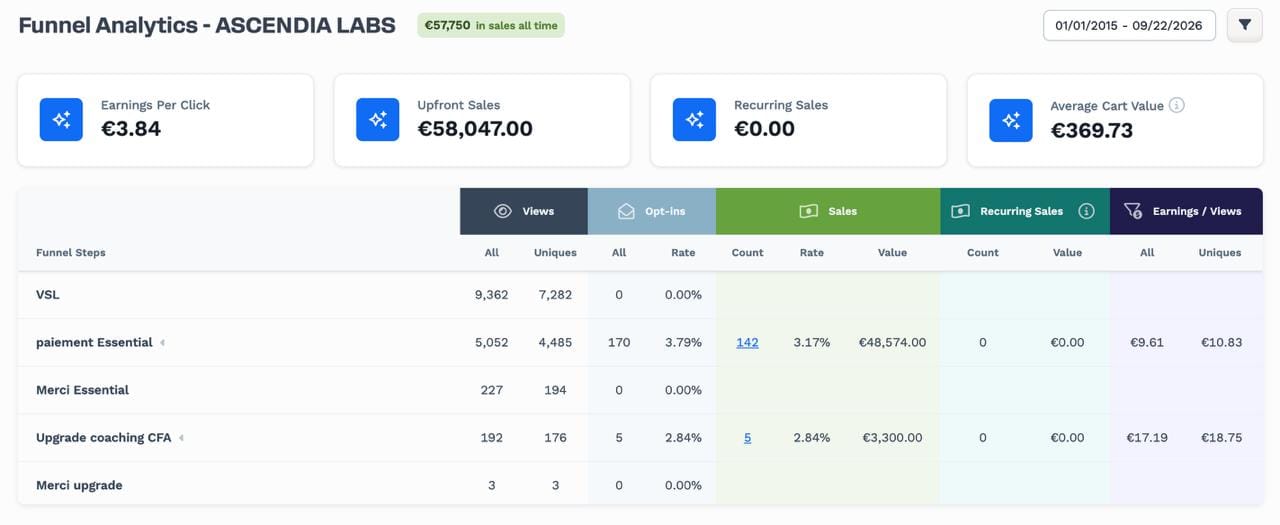Click the €58,047.00 Upfront Sales value
This screenshot has height=525, width=1280.
click(x=475, y=129)
